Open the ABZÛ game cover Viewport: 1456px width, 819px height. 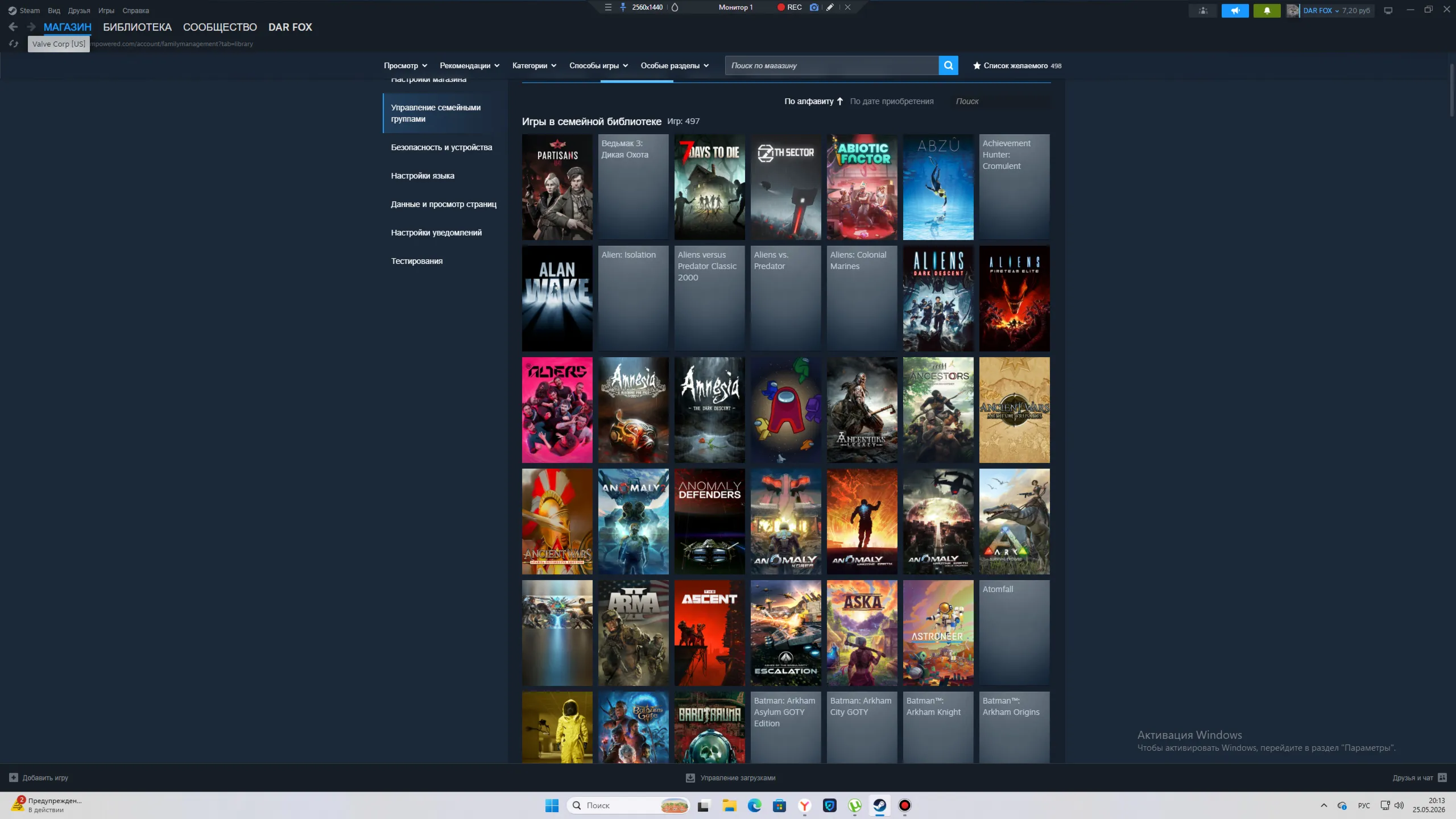938,187
